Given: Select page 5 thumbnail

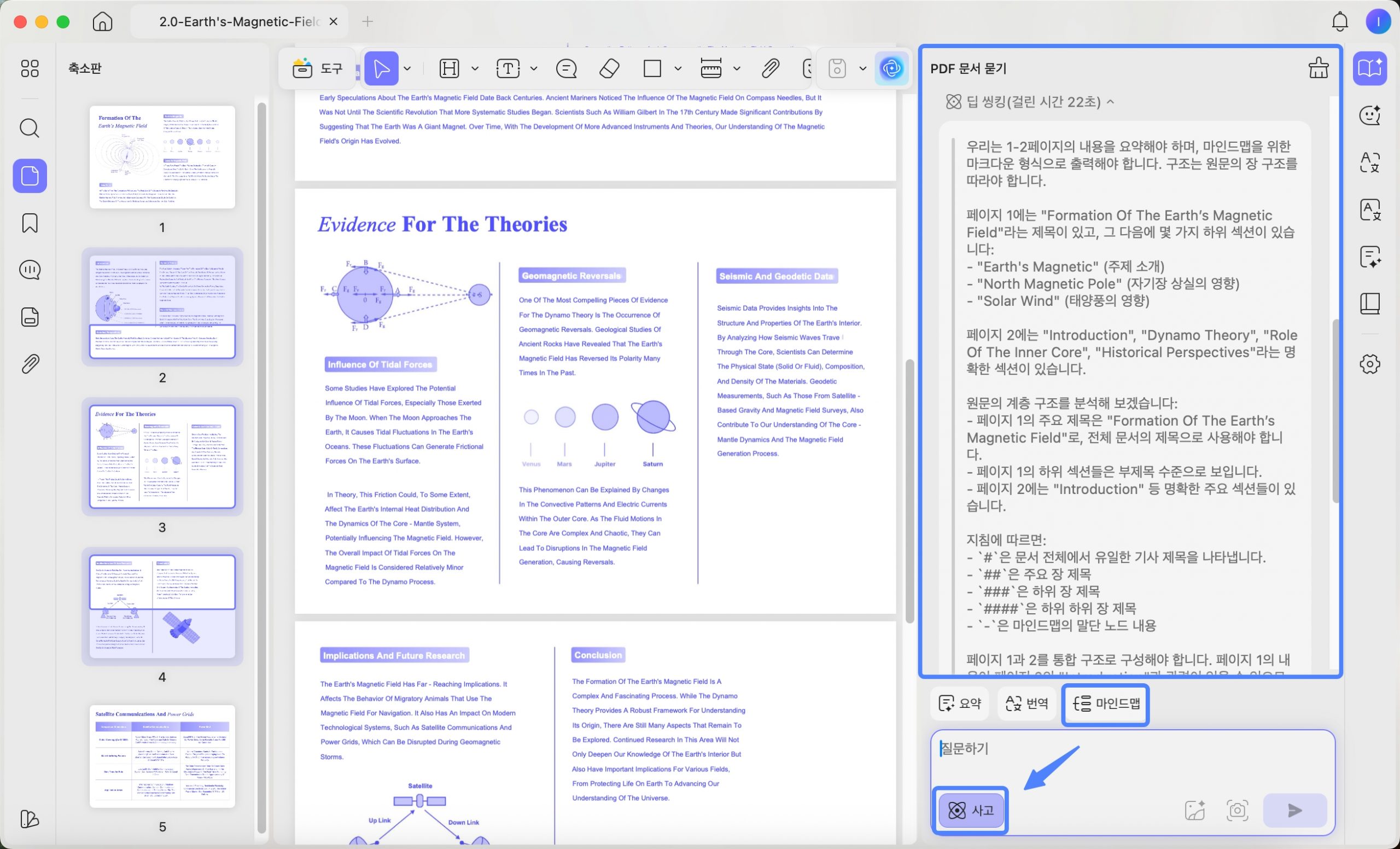Looking at the screenshot, I should [x=162, y=756].
